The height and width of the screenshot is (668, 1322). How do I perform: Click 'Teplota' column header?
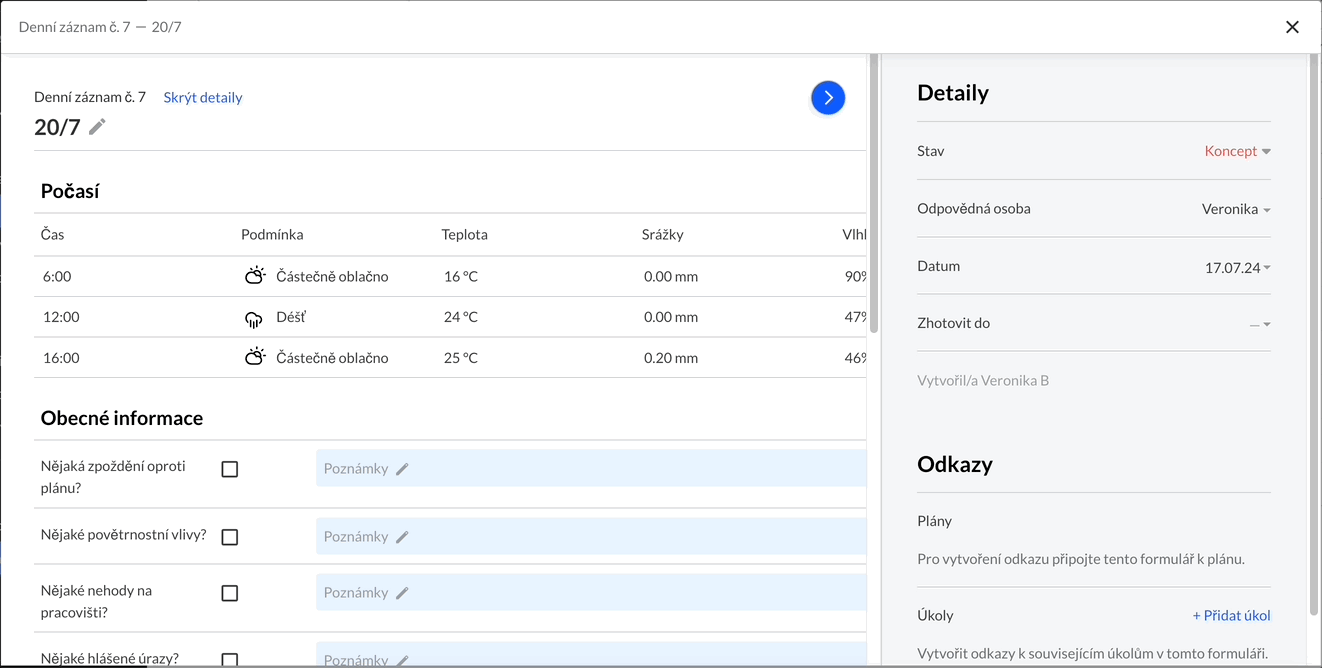[465, 234]
